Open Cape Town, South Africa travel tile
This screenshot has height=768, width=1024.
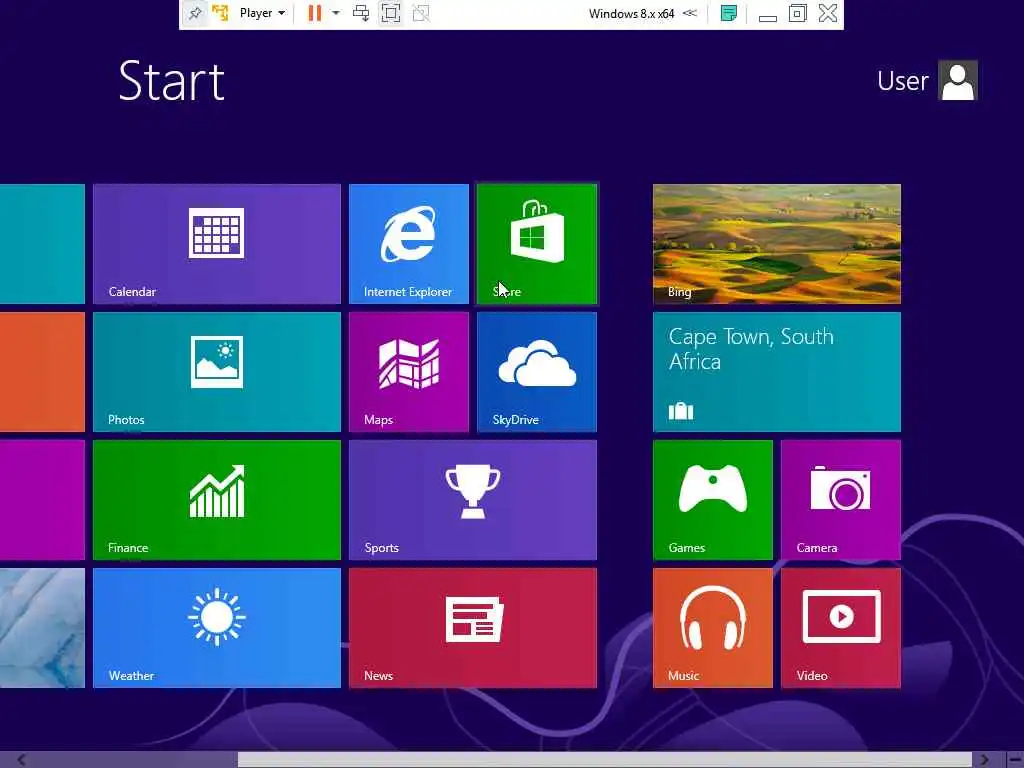point(776,372)
